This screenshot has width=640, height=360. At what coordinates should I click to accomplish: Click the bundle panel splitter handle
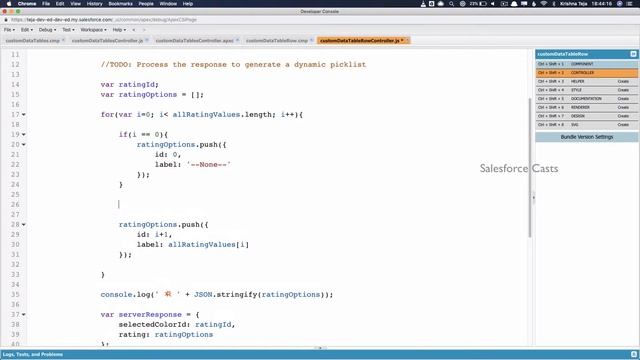(533, 198)
